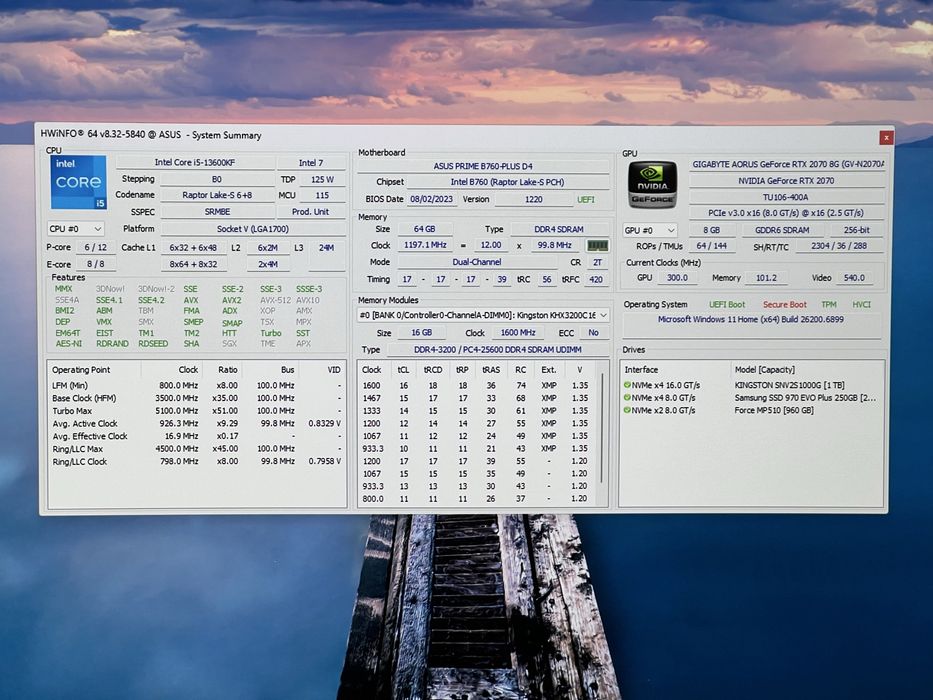Screen dimensions: 933x700
Task: Click the PCIe v3.0 x16 link field
Action: point(787,213)
